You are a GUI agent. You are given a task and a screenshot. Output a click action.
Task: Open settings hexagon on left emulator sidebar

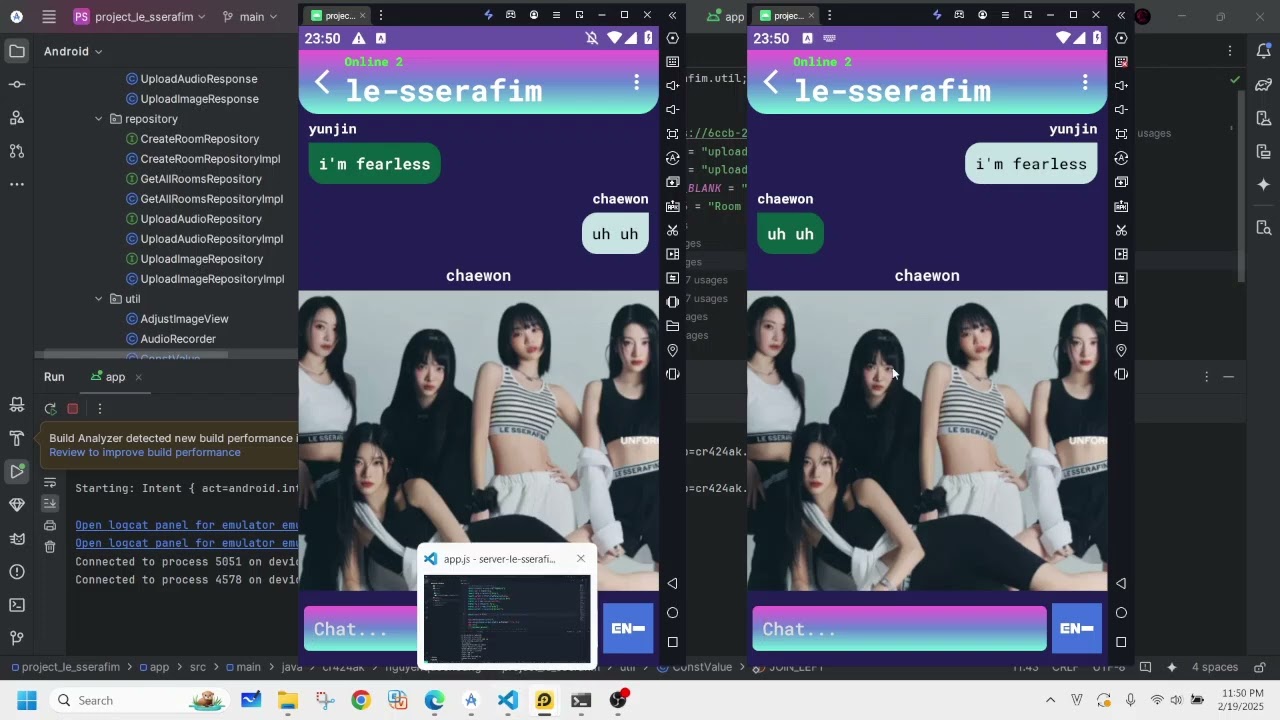(x=672, y=38)
